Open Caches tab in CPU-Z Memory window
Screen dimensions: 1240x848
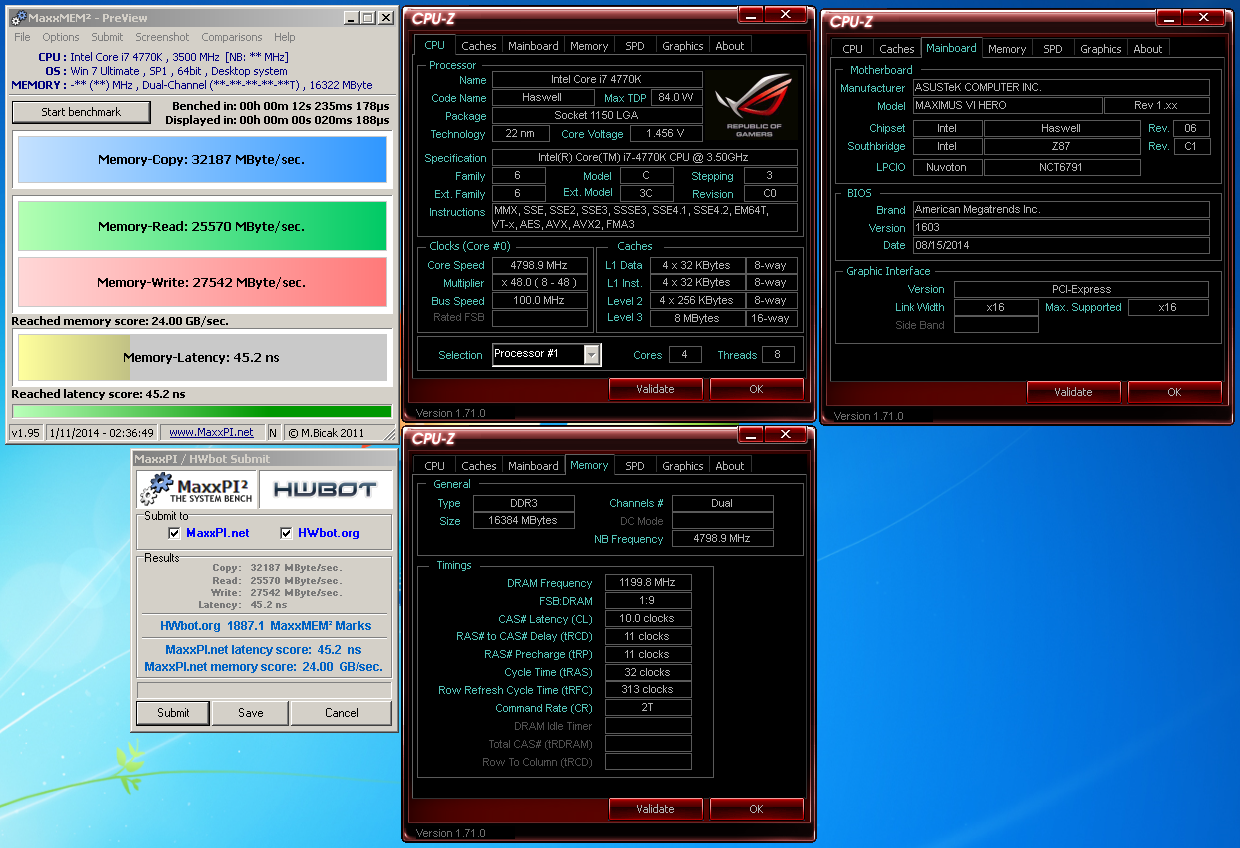tap(479, 466)
